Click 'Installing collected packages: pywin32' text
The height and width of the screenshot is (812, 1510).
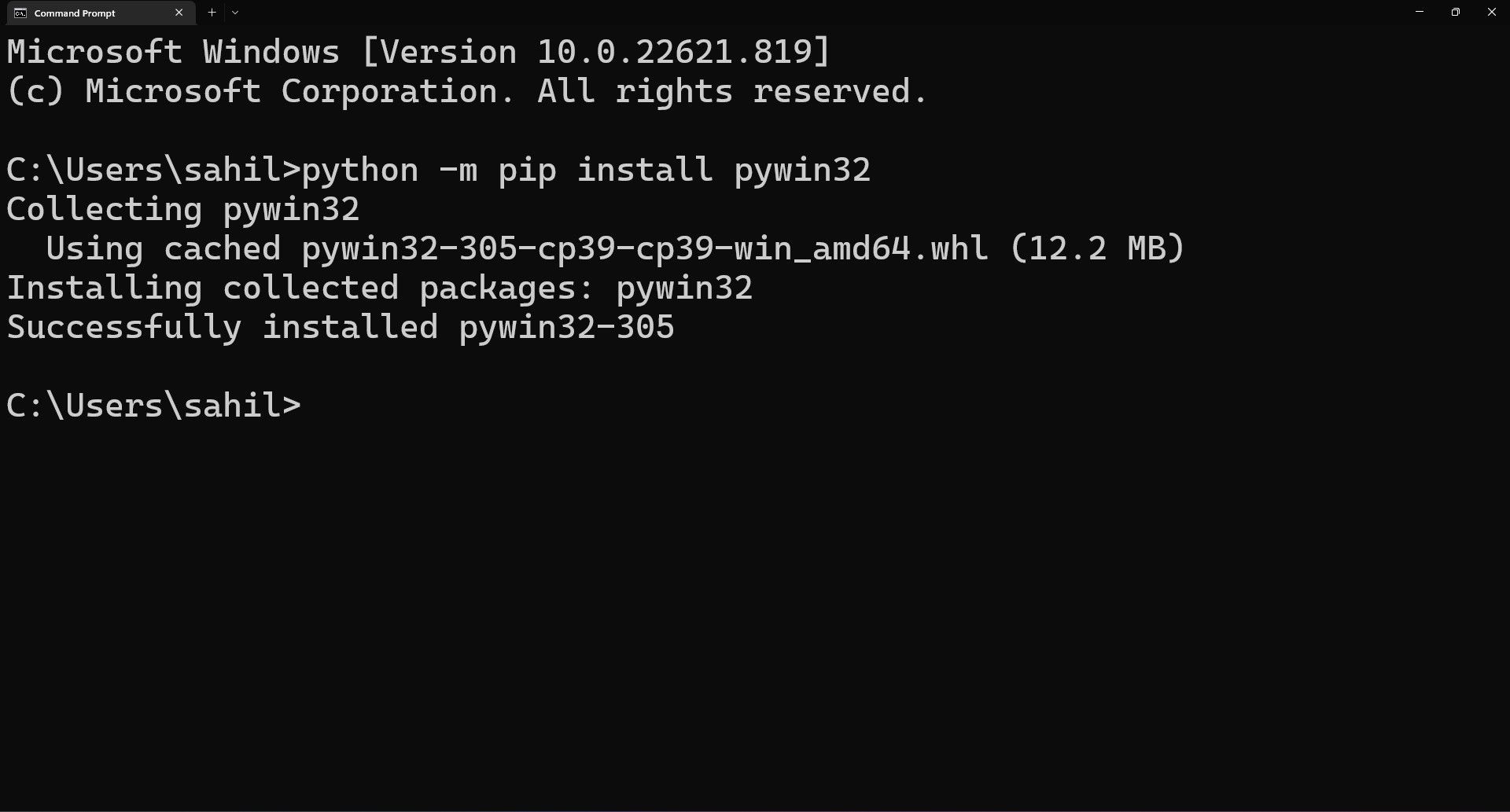point(380,287)
